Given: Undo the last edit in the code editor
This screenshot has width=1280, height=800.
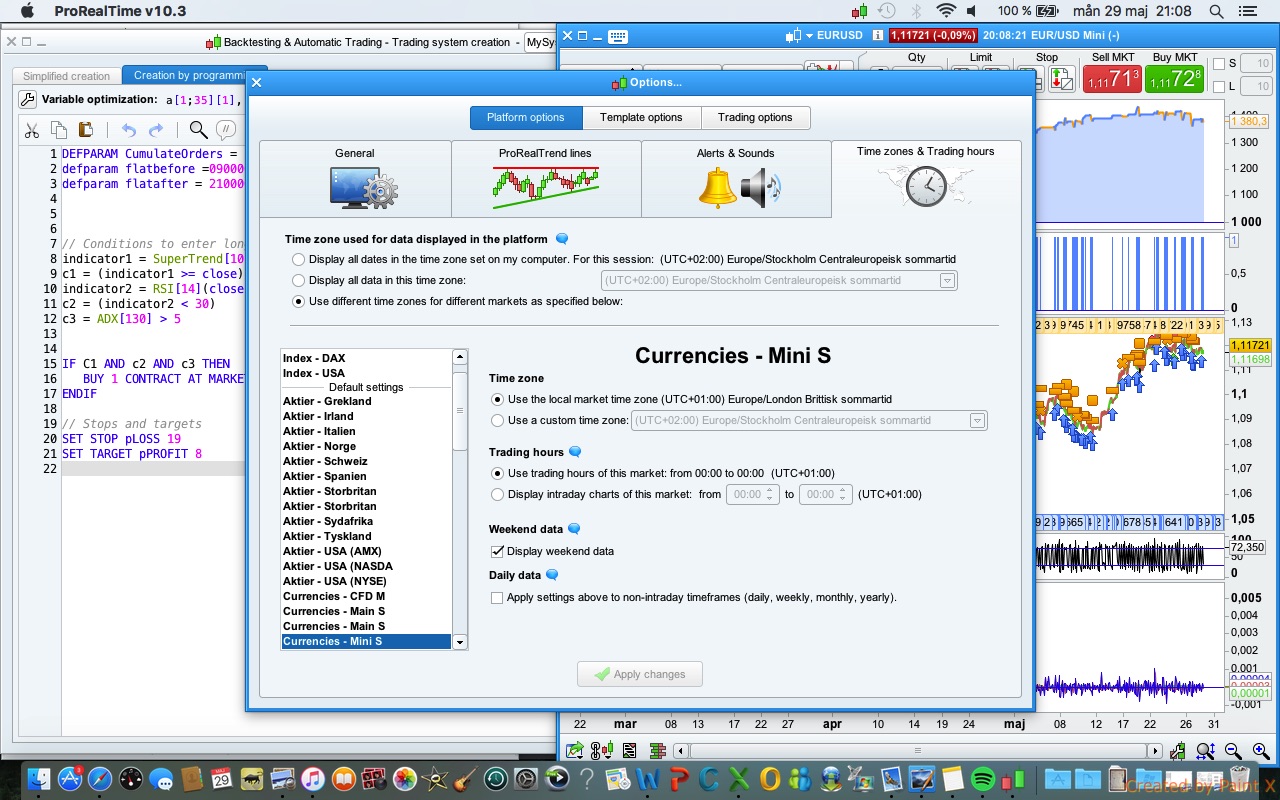Looking at the screenshot, I should point(128,130).
